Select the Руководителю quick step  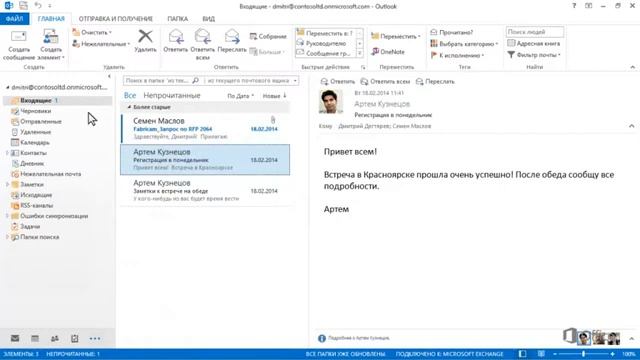pyautogui.click(x=325, y=43)
